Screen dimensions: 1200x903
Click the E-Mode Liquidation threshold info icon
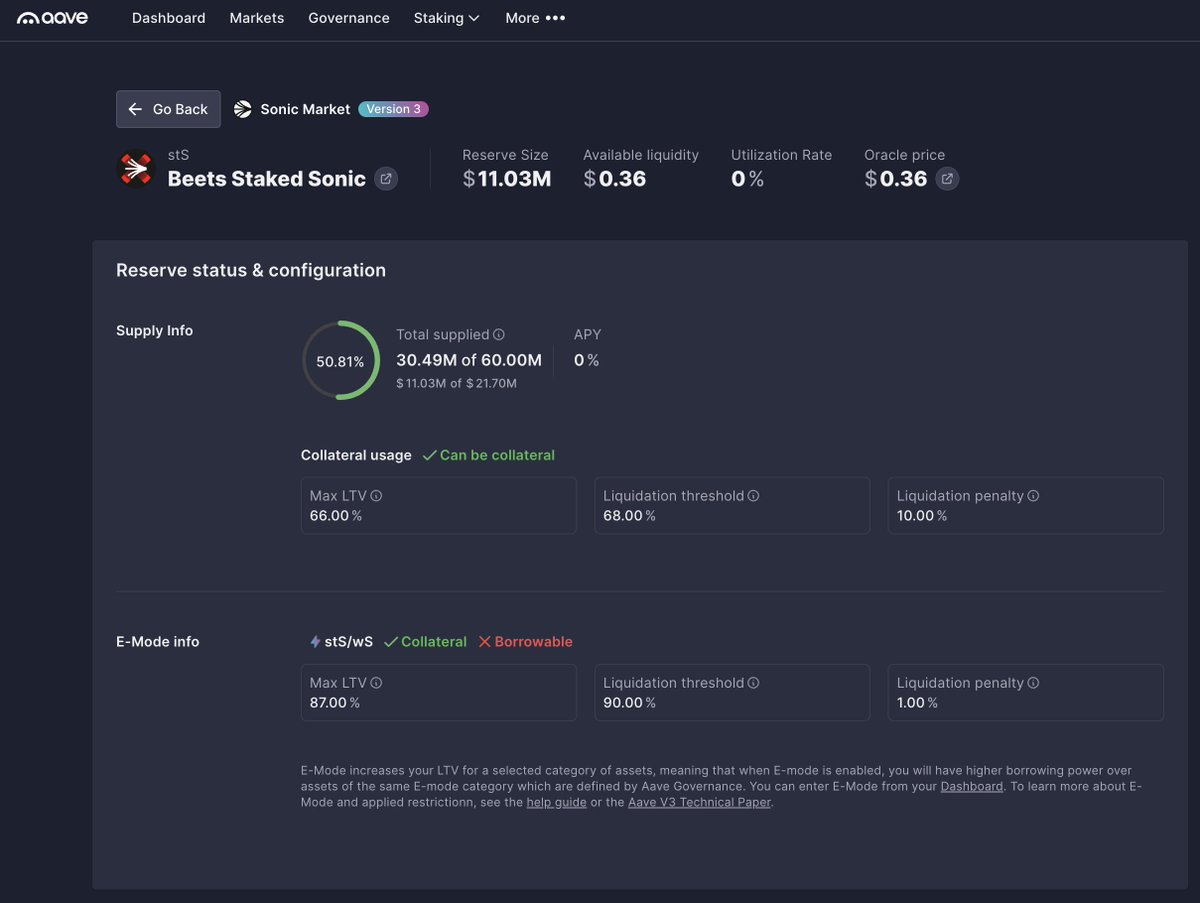(754, 683)
